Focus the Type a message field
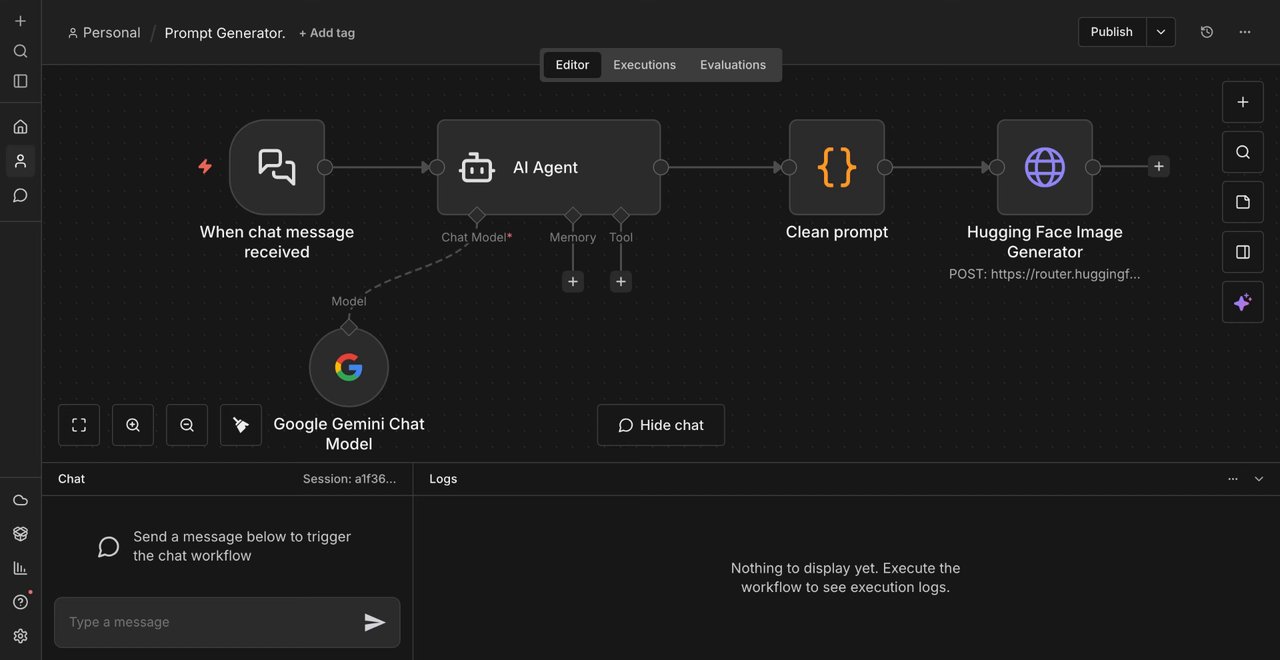Viewport: 1280px width, 660px height. tap(210, 622)
